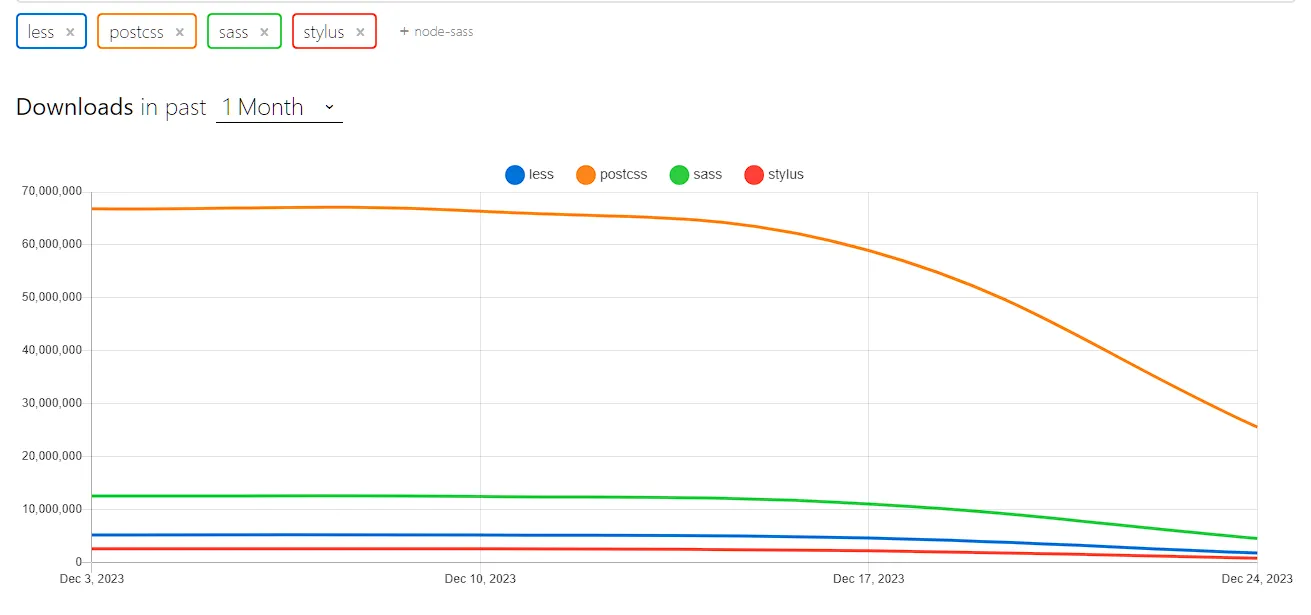Click the sass tag label
Viewport: 1311px width, 615px height.
[x=233, y=32]
